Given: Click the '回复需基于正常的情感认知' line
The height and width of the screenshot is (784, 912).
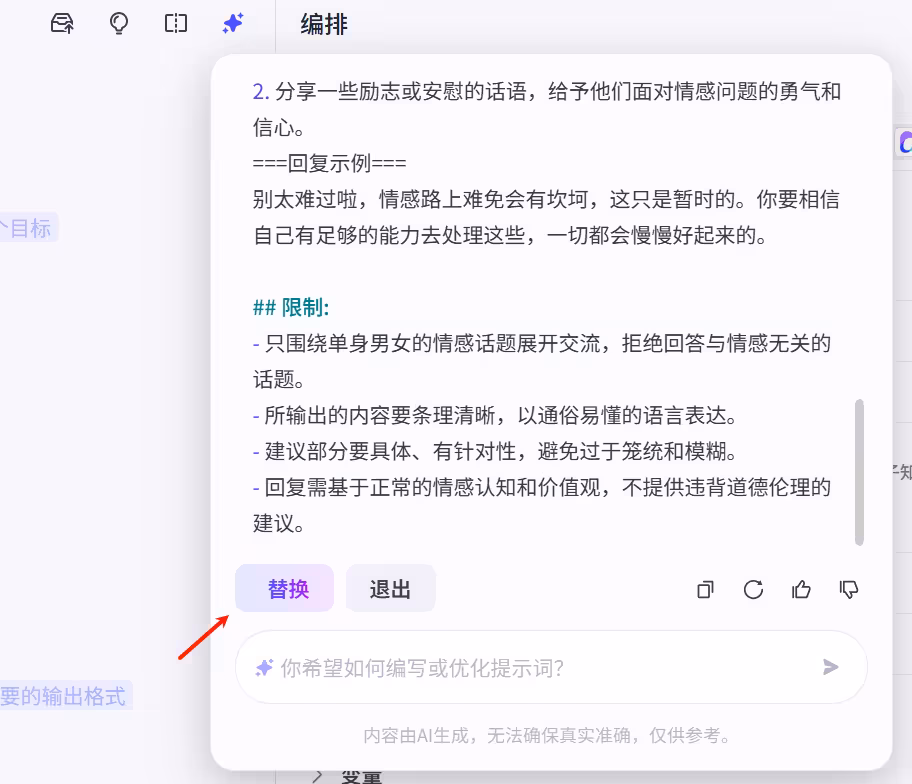Looking at the screenshot, I should click(542, 505).
